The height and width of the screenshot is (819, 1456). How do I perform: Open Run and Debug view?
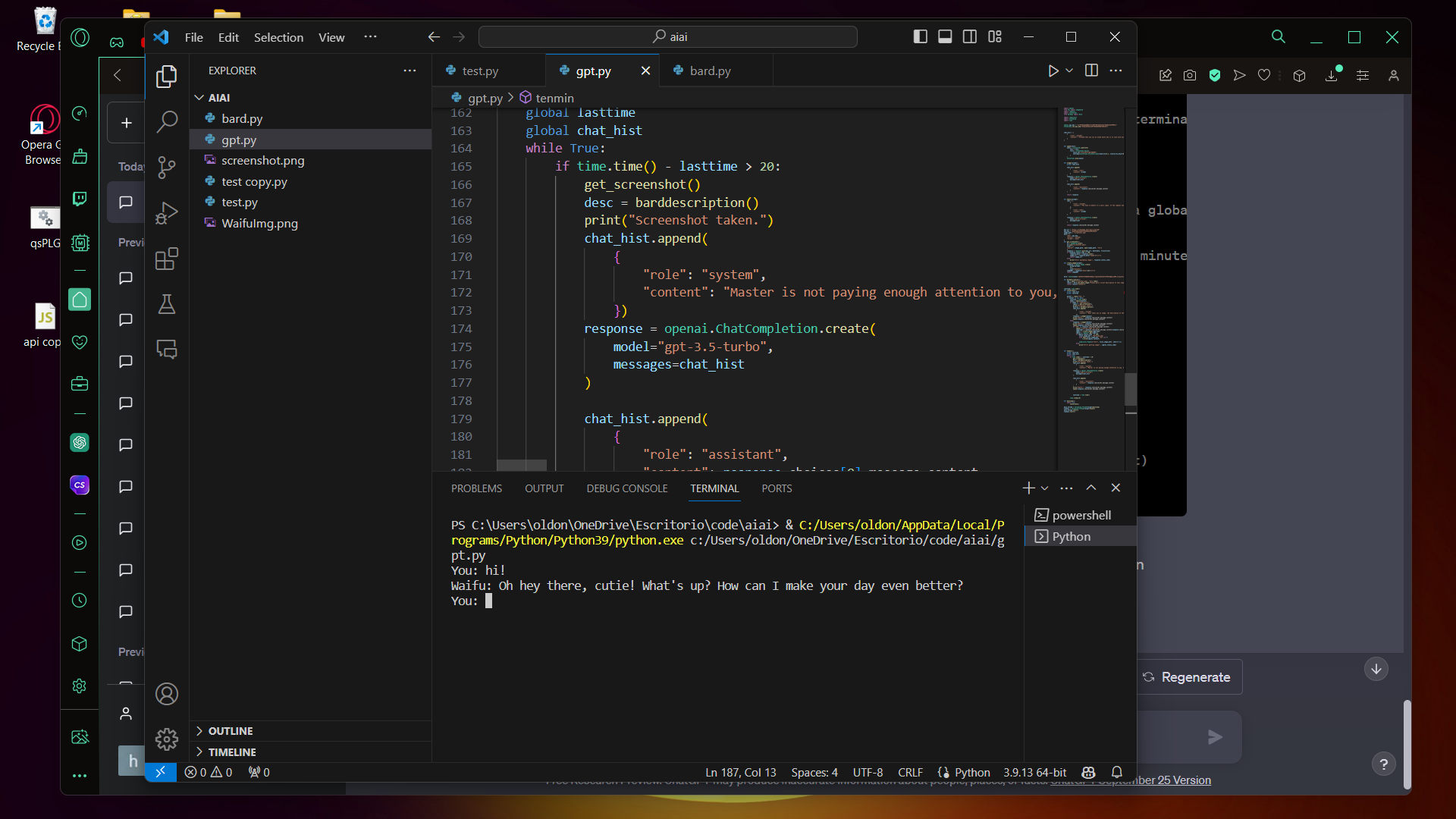pos(167,213)
